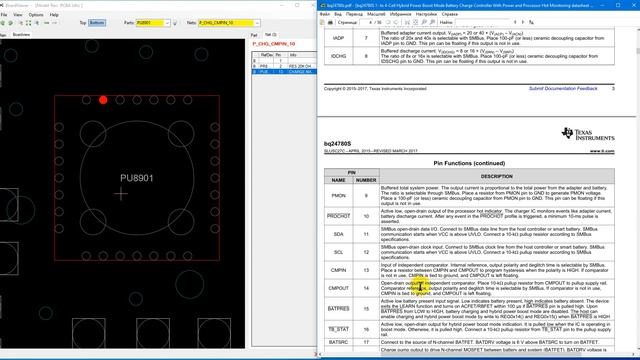Switch to the Part tab
The image size is (640, 360).
(254, 35)
